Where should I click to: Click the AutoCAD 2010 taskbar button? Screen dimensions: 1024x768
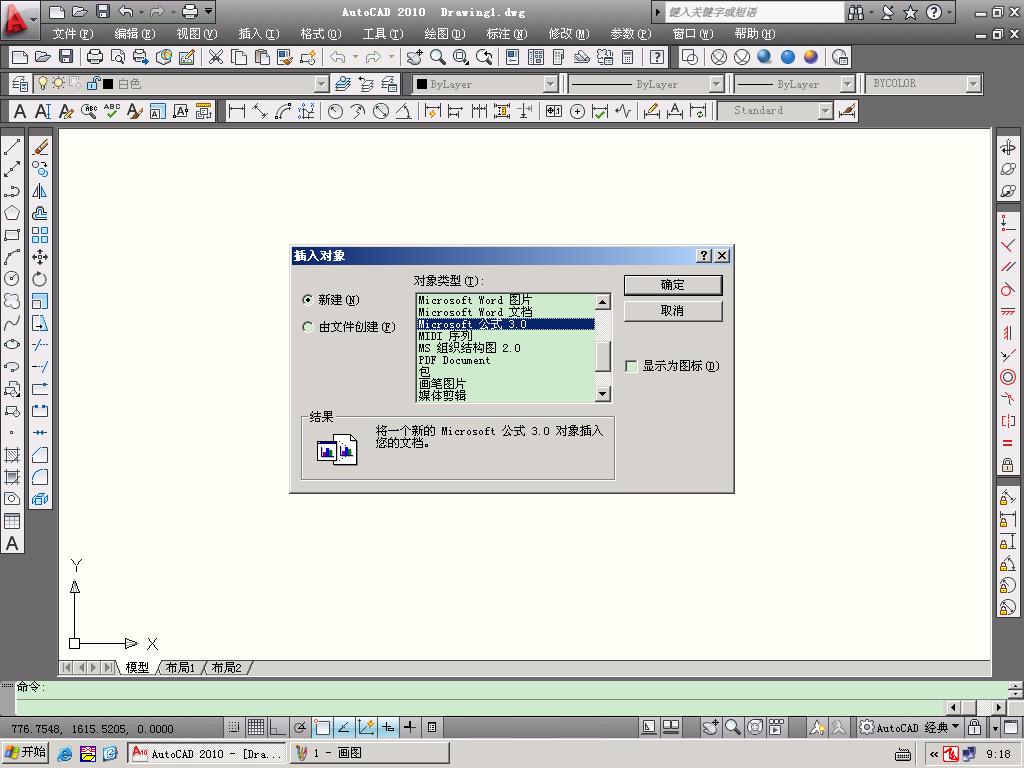(x=207, y=753)
